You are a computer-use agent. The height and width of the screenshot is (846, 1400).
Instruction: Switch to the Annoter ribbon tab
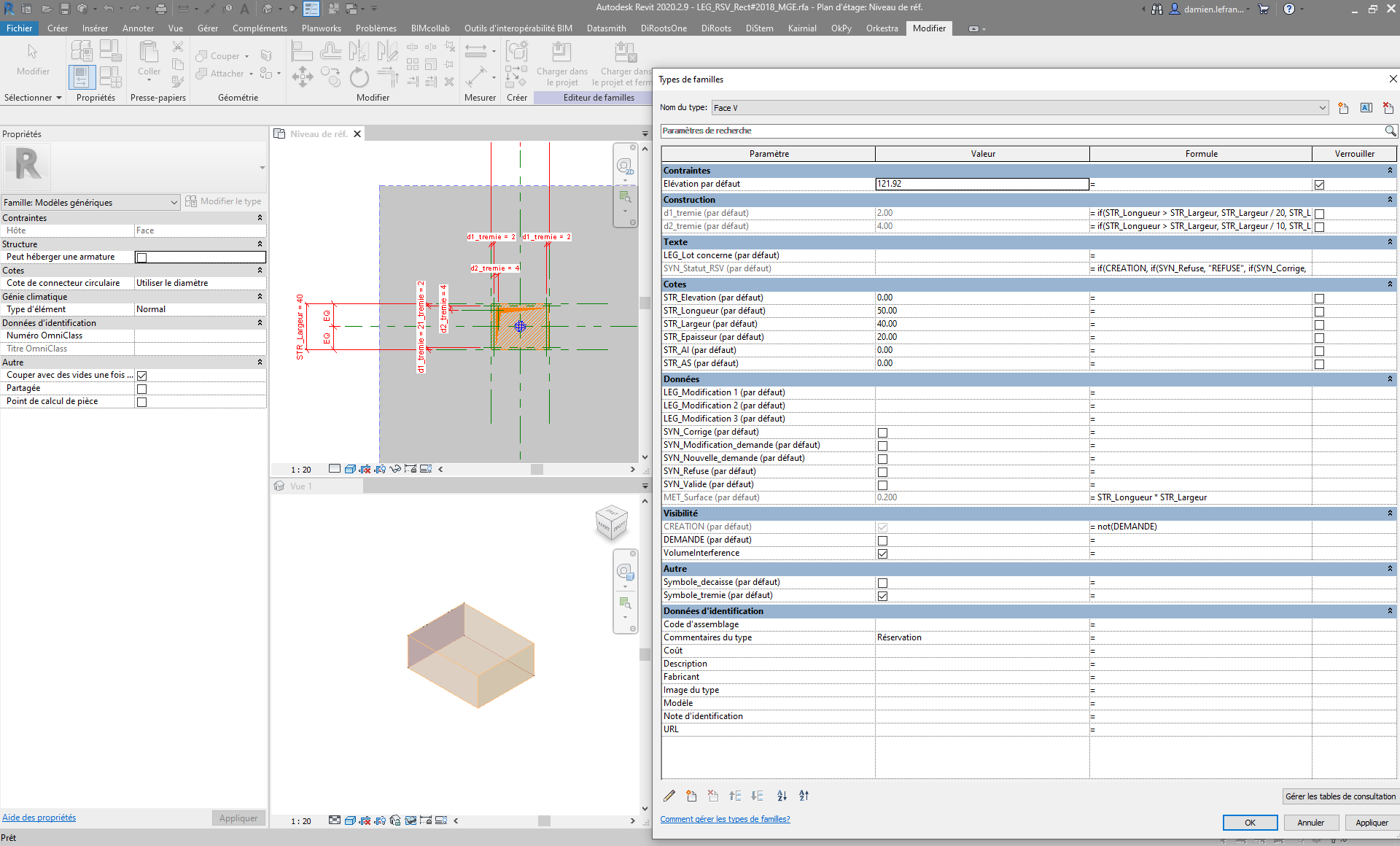(x=138, y=28)
